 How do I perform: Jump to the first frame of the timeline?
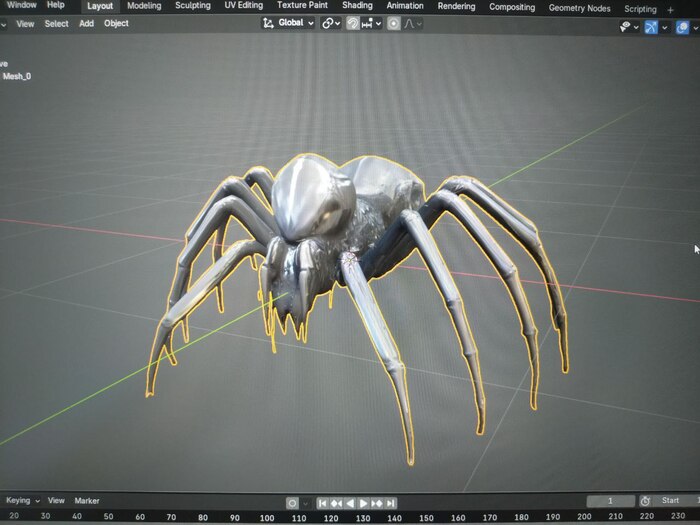[x=323, y=503]
